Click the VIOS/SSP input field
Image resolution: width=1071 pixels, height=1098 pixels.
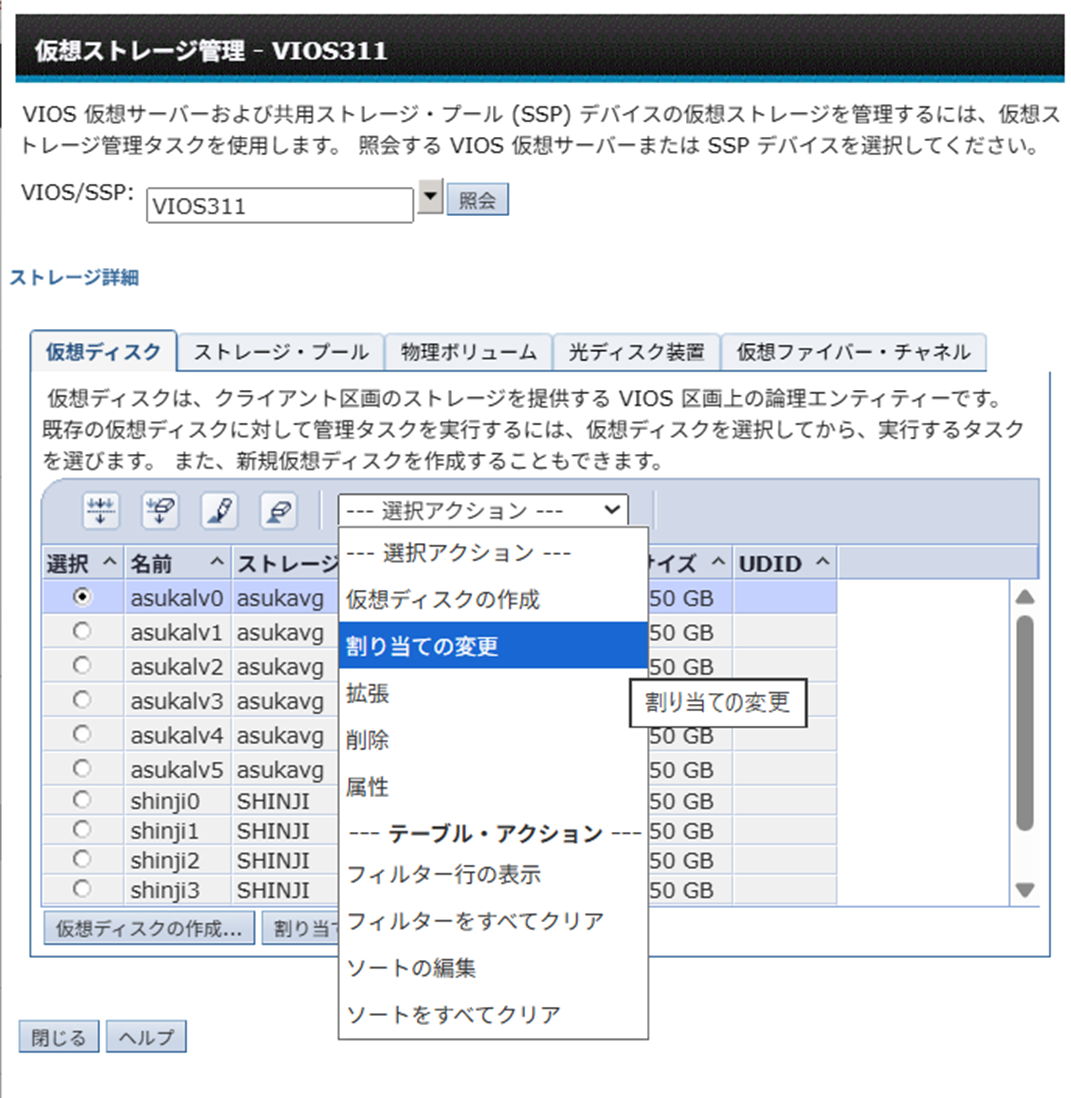279,205
